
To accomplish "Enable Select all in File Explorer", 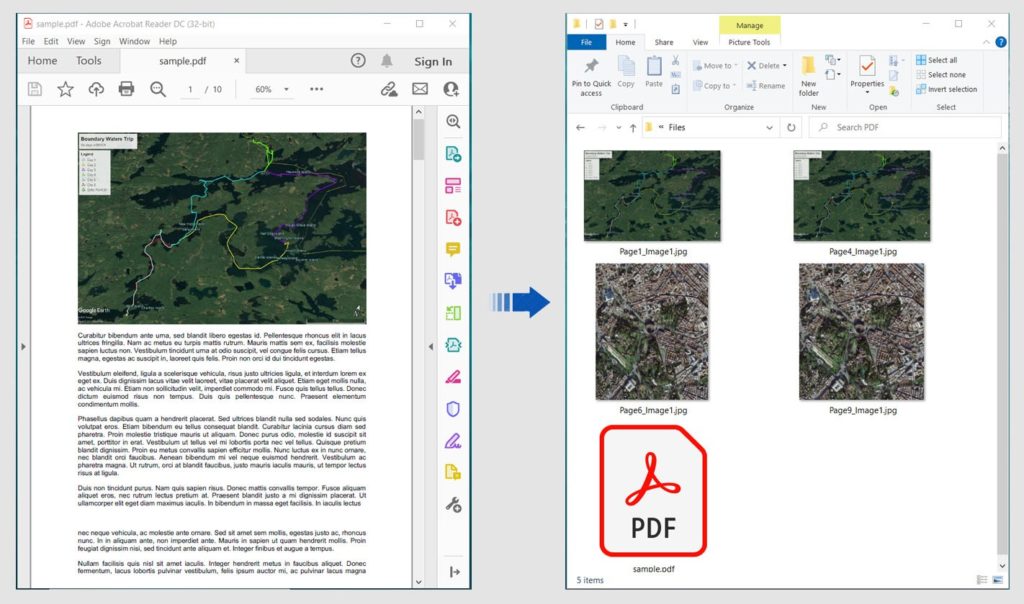I will [941, 60].
